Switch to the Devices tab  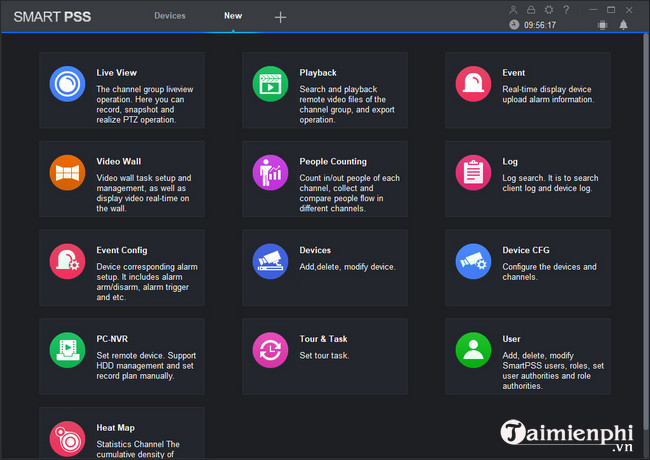pos(170,16)
